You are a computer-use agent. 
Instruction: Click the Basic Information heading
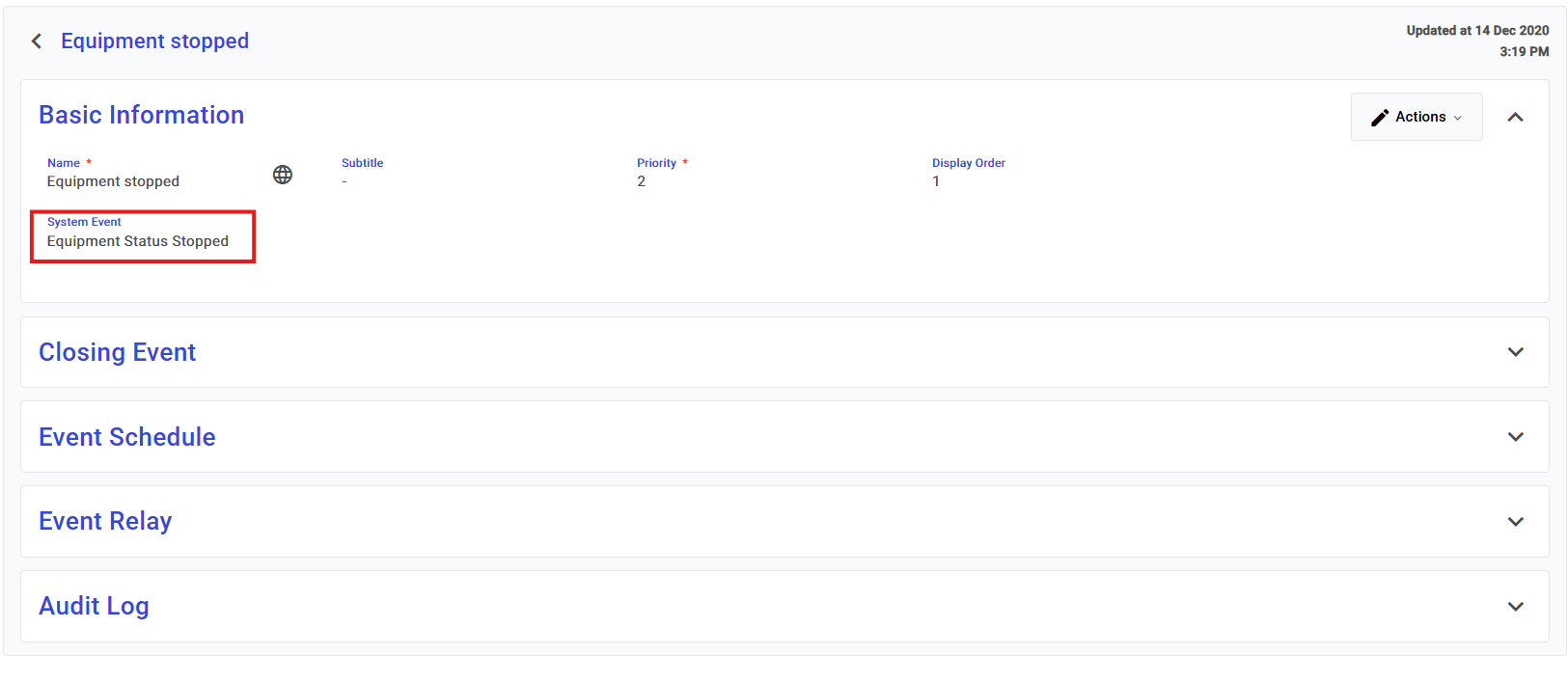click(141, 115)
